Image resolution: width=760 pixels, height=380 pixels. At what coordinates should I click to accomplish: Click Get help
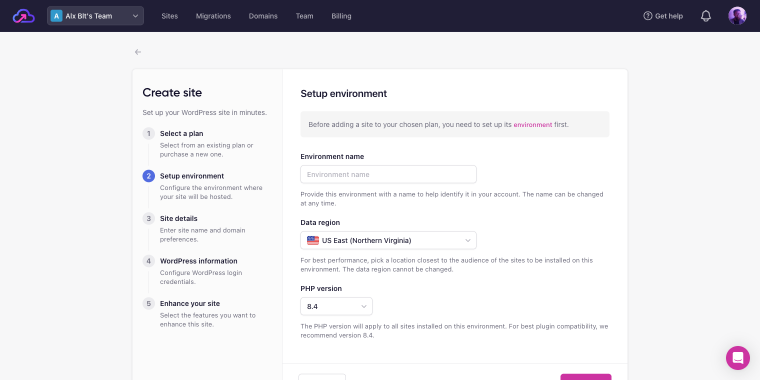tap(663, 16)
